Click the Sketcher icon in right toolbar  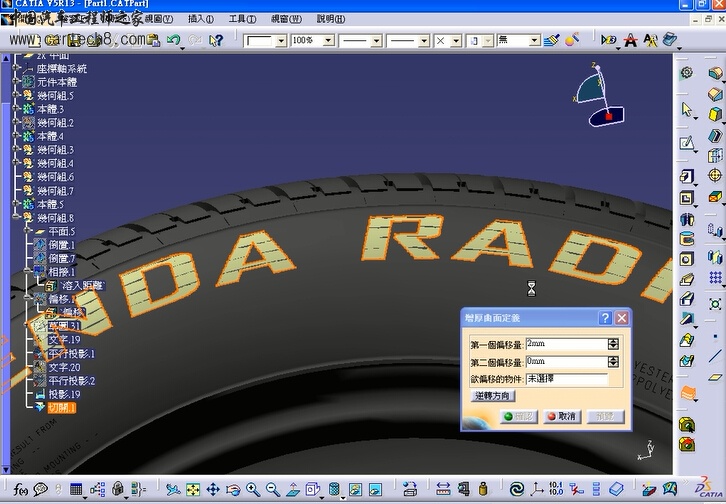click(687, 143)
